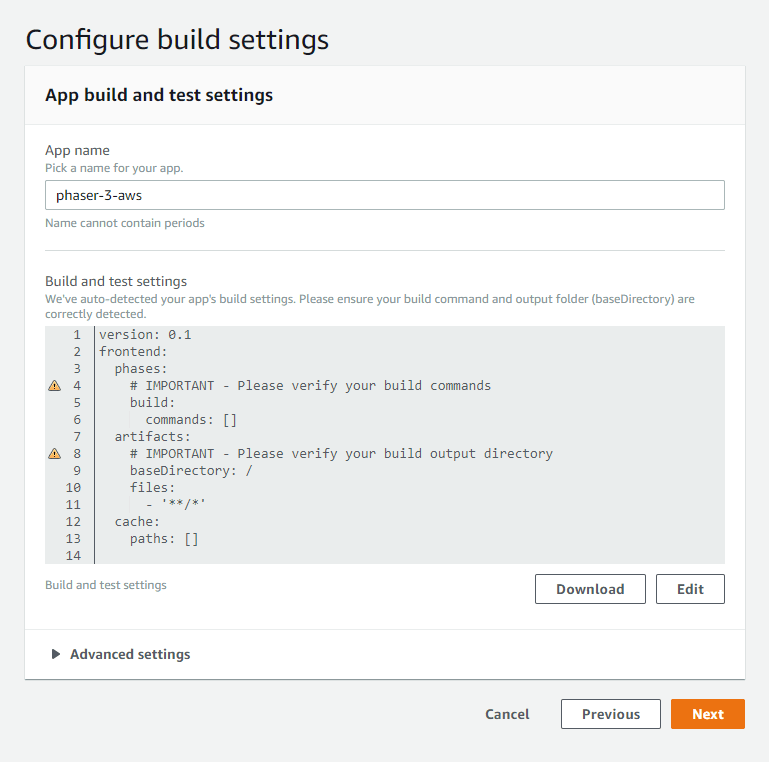This screenshot has height=762, width=769.
Task: Click the 'files:' line in the YAML
Action: pos(153,487)
